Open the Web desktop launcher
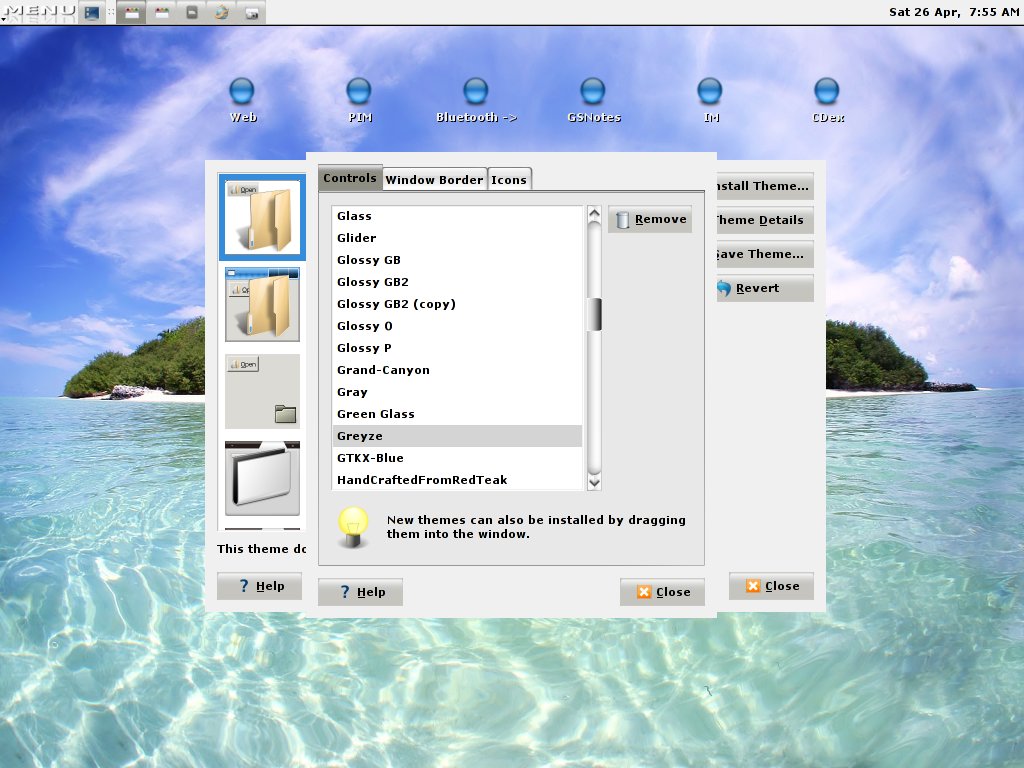Image resolution: width=1024 pixels, height=768 pixels. point(242,100)
